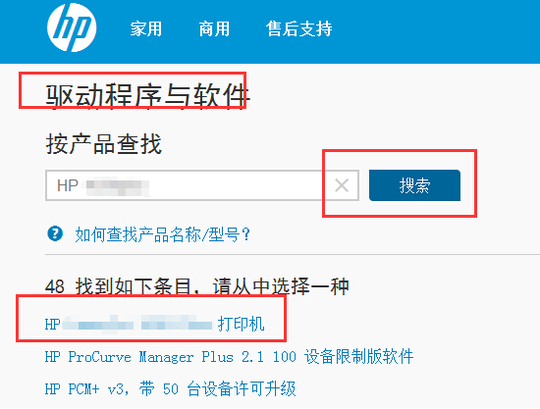This screenshot has width=540, height=409.
Task: Open the 商用 menu
Action: click(214, 29)
